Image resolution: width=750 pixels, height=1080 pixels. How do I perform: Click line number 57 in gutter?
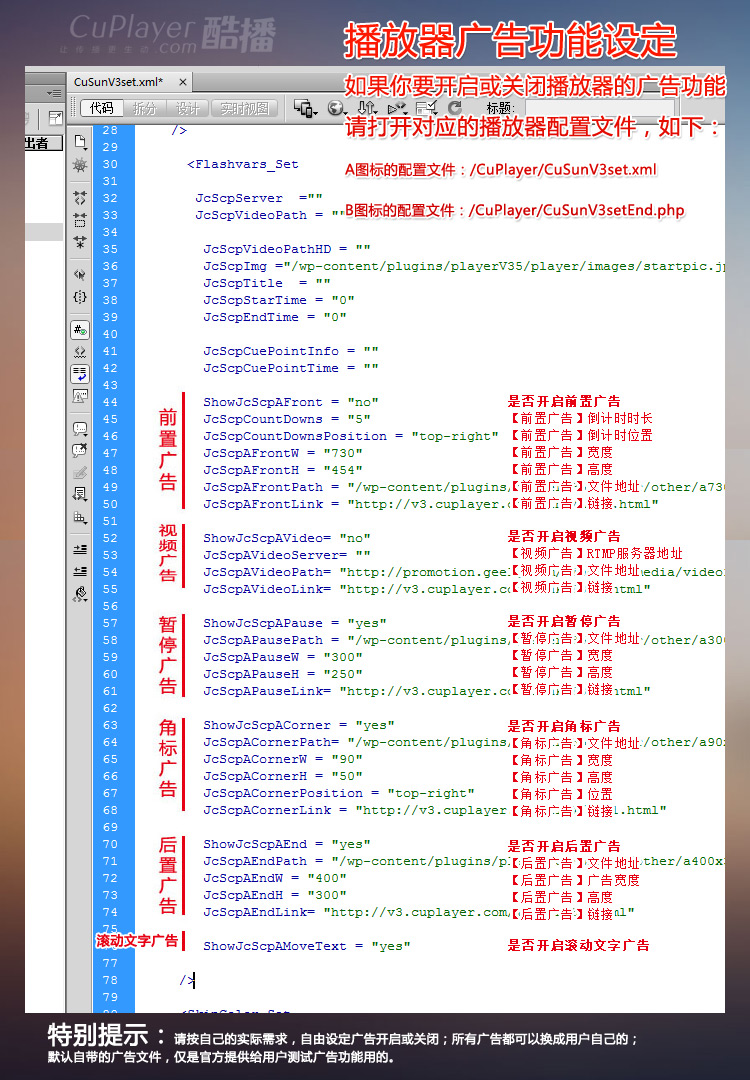click(x=110, y=623)
